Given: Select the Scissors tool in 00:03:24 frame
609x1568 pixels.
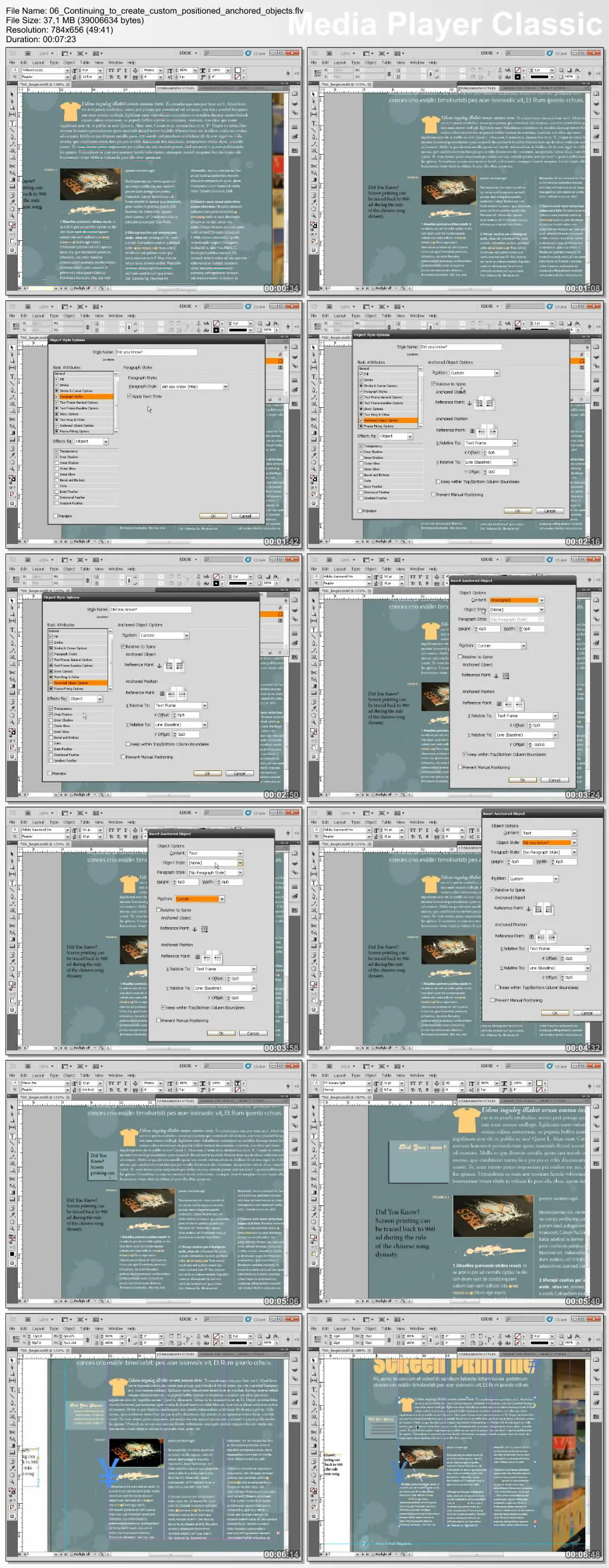Looking at the screenshot, I should [313, 673].
